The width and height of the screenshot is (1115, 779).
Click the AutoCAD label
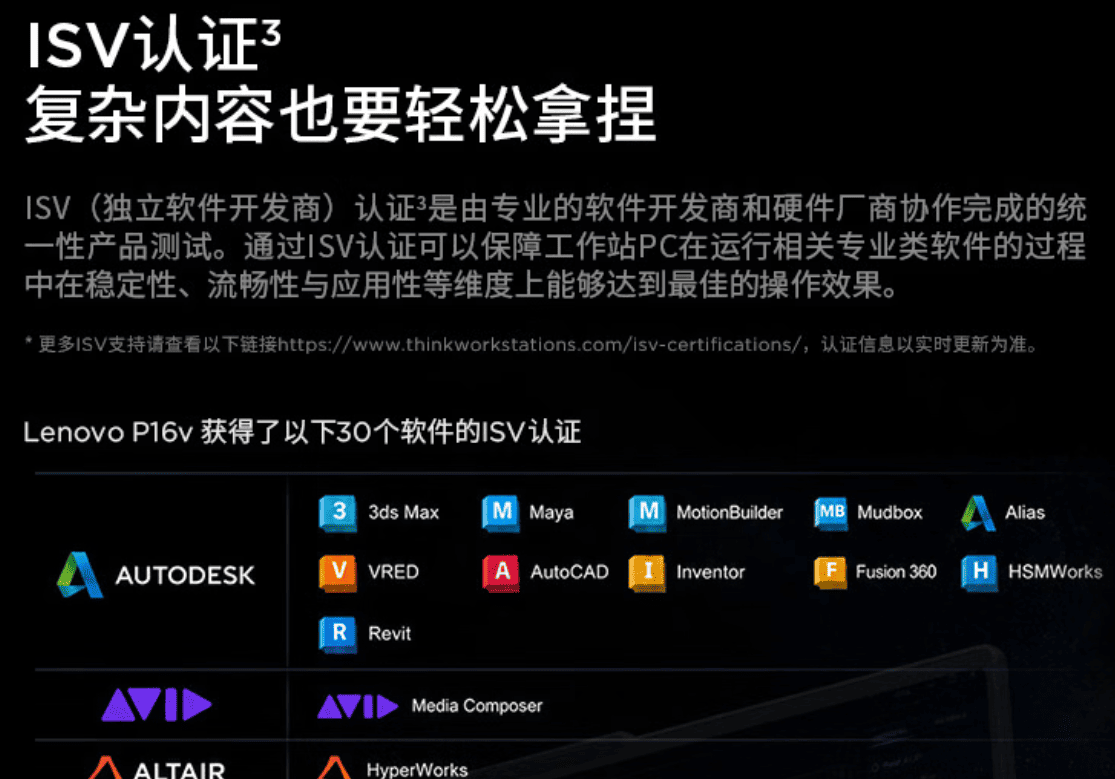pos(570,573)
